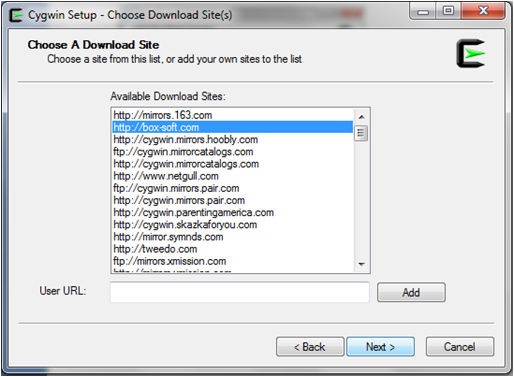
Task: Select ftp://cygwin.mirrors.pair.com site
Action: 233,188
